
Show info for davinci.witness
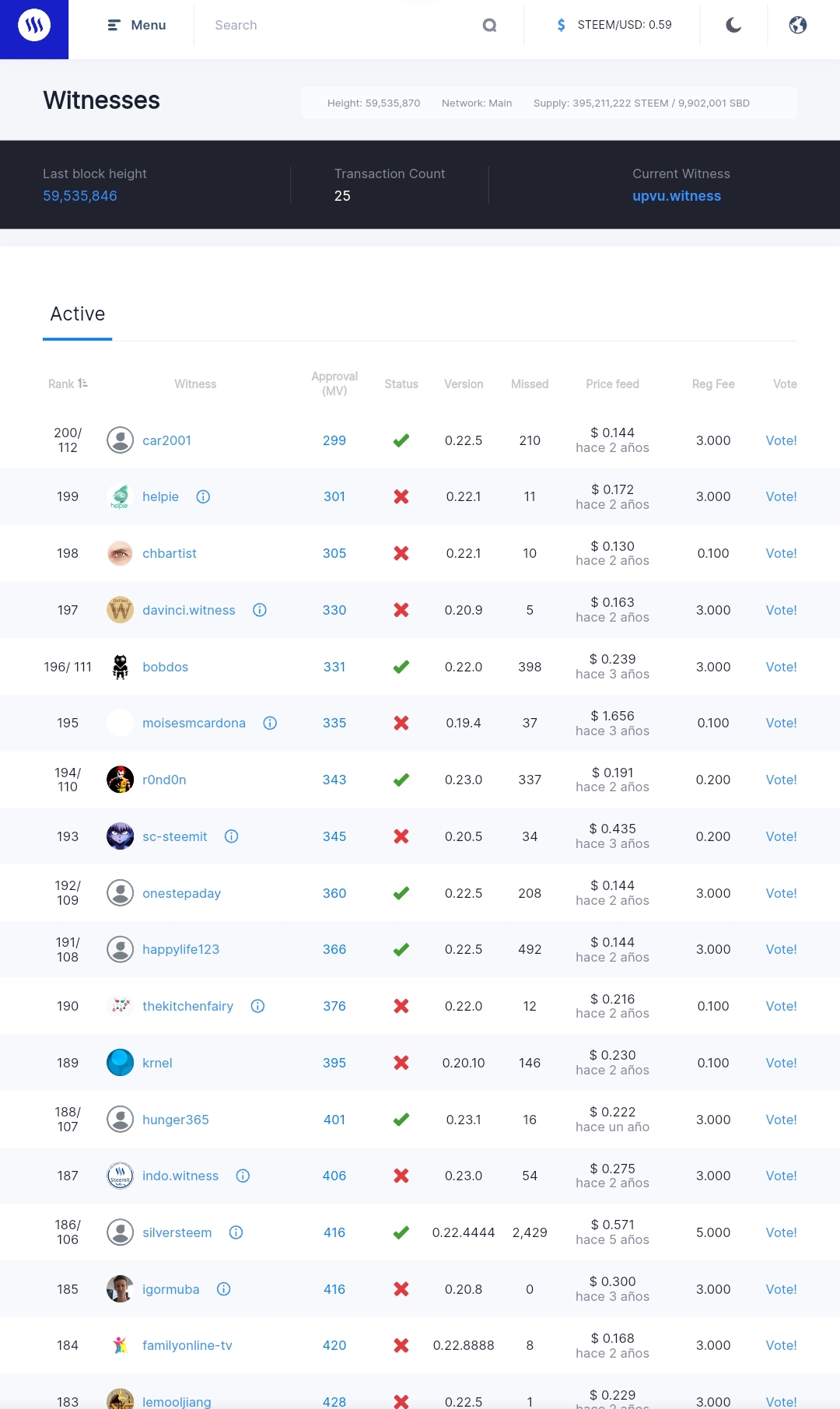tap(260, 610)
